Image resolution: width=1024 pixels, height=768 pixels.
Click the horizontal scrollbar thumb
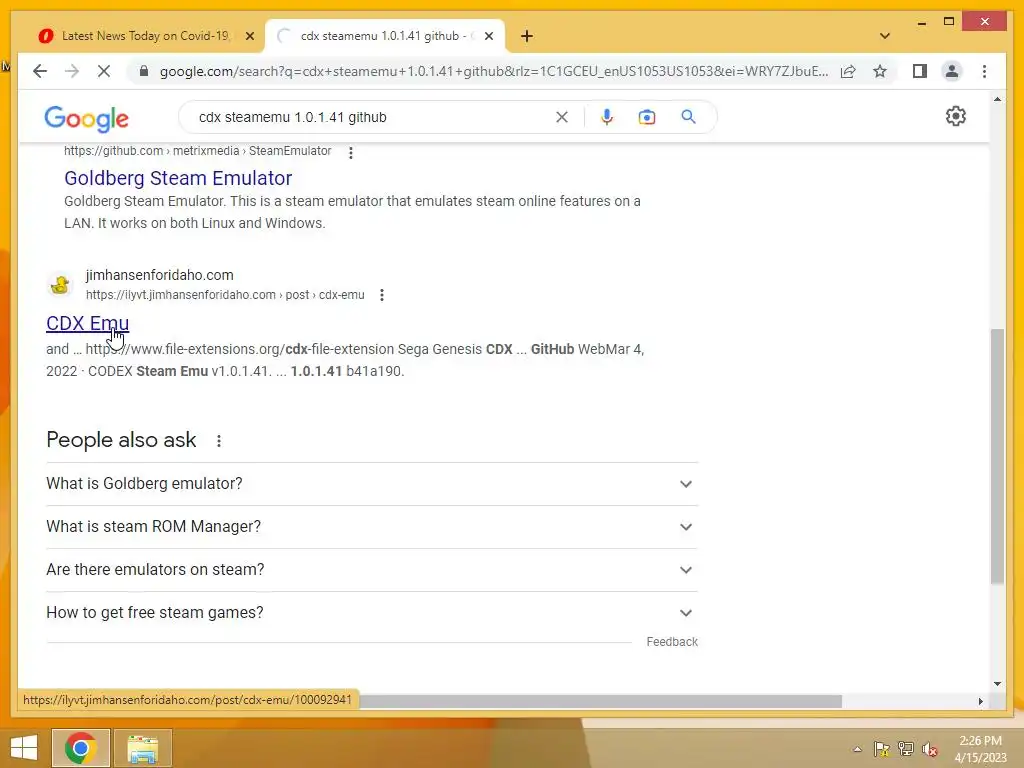point(600,701)
